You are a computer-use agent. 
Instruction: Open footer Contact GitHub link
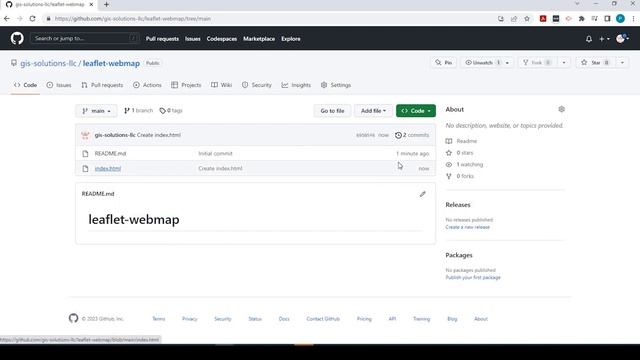(x=323, y=319)
